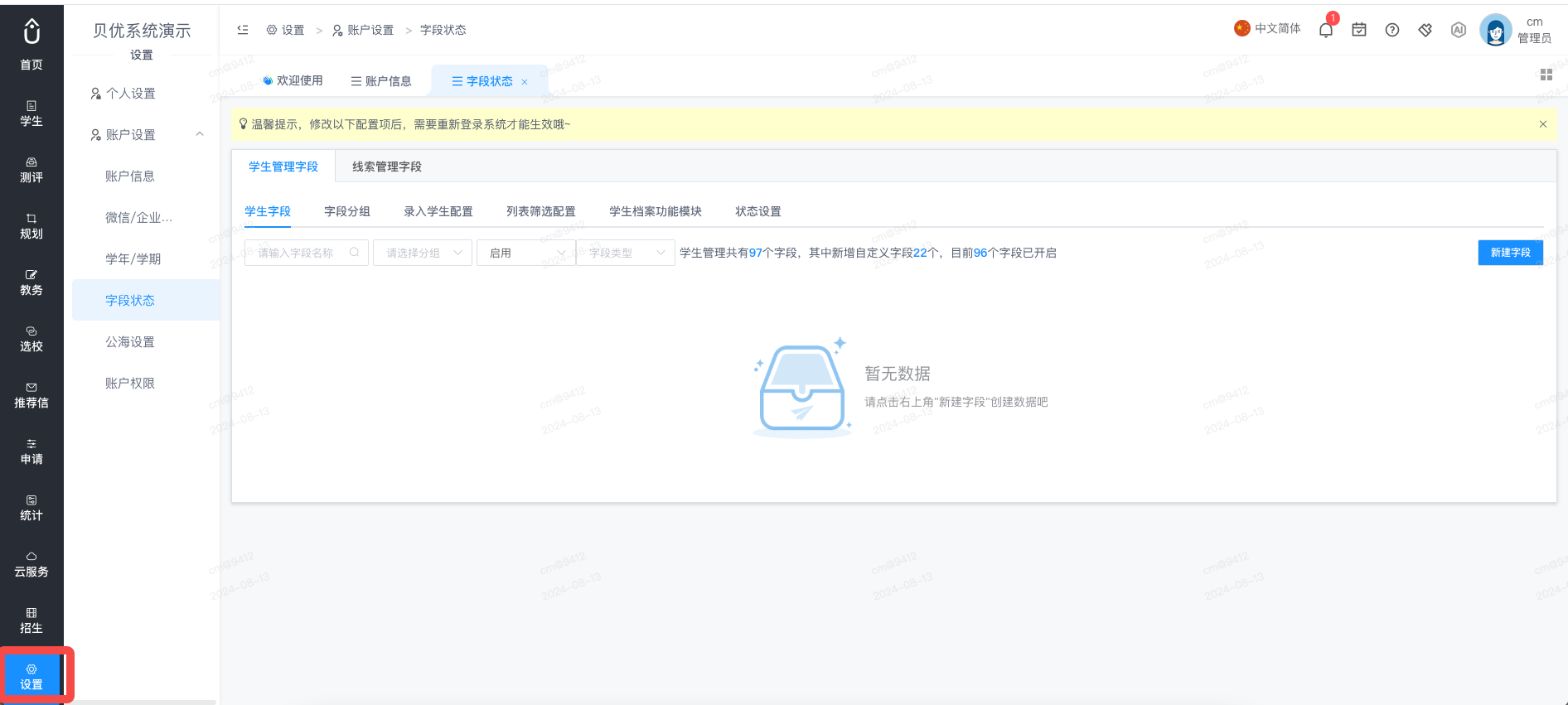
Task: Open the 字段类型 dropdown
Action: tap(626, 253)
